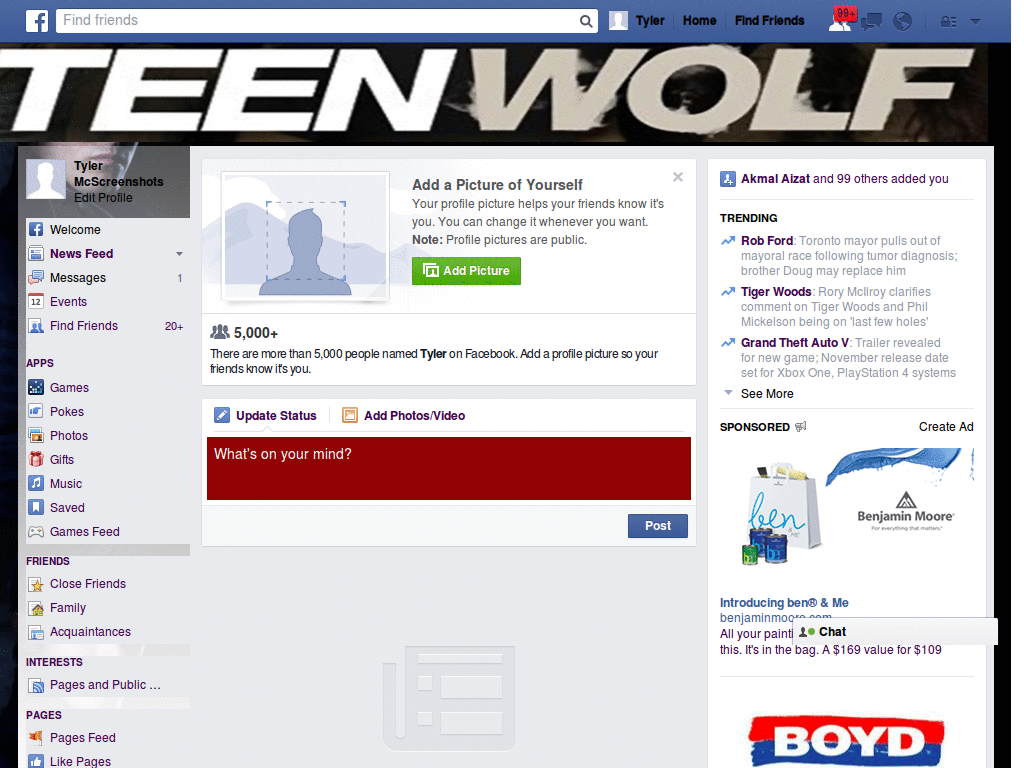Image resolution: width=1024 pixels, height=768 pixels.
Task: Expand the News Feed options arrow
Action: 179,253
